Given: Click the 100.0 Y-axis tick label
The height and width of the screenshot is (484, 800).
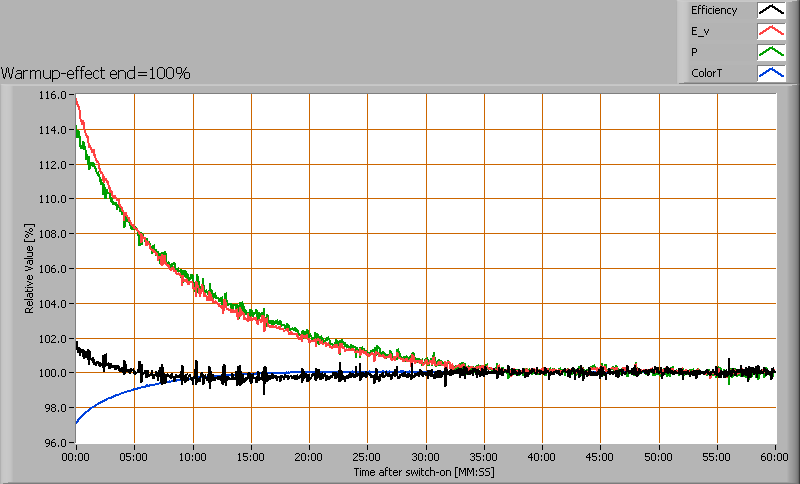Looking at the screenshot, I should [x=53, y=373].
